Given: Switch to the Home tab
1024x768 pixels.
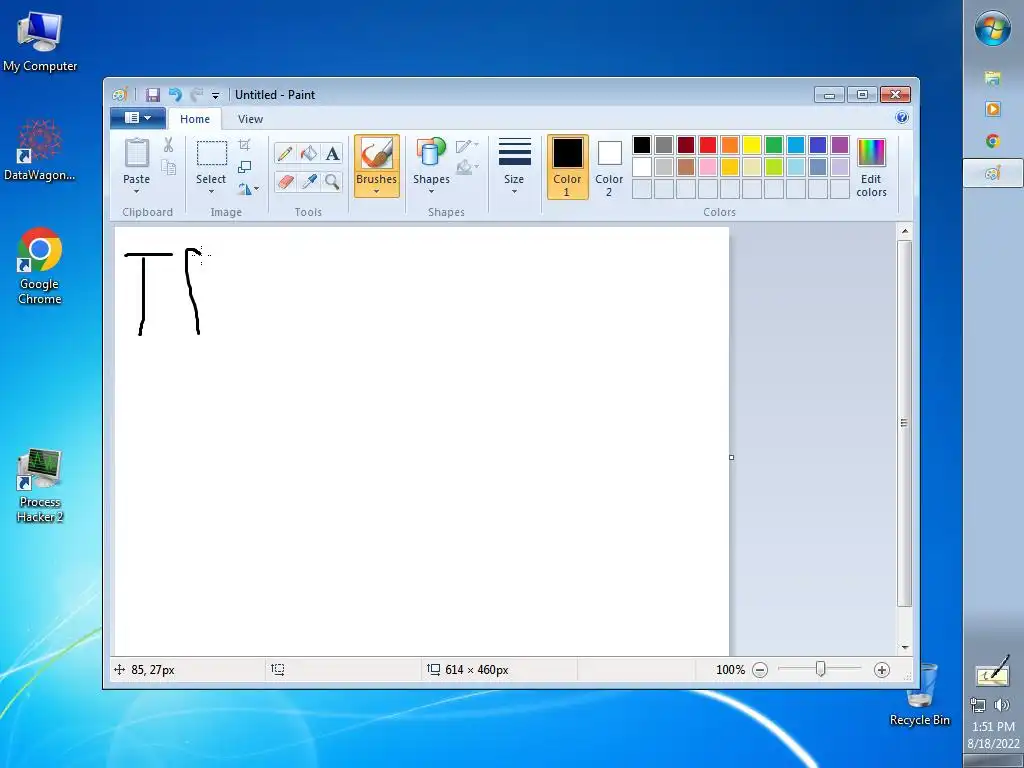Looking at the screenshot, I should (195, 120).
